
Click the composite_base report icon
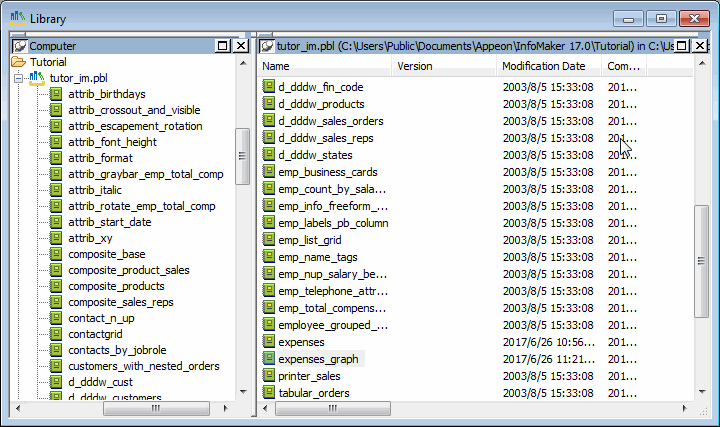coord(56,254)
